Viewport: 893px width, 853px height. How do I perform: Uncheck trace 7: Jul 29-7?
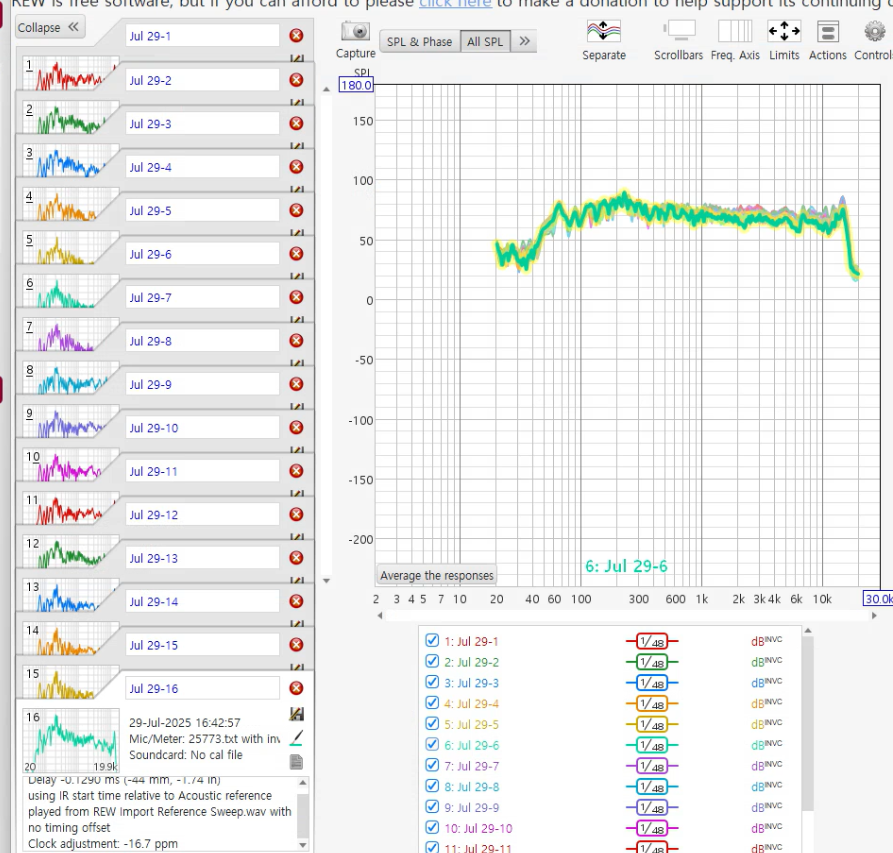[432, 765]
